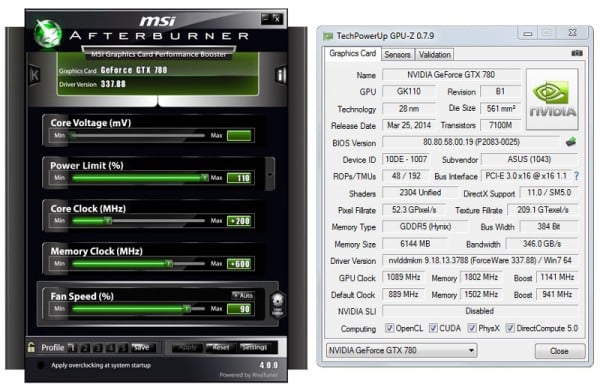Click BIOS Version field in GPU-Z
The image size is (600, 390).
(471, 142)
